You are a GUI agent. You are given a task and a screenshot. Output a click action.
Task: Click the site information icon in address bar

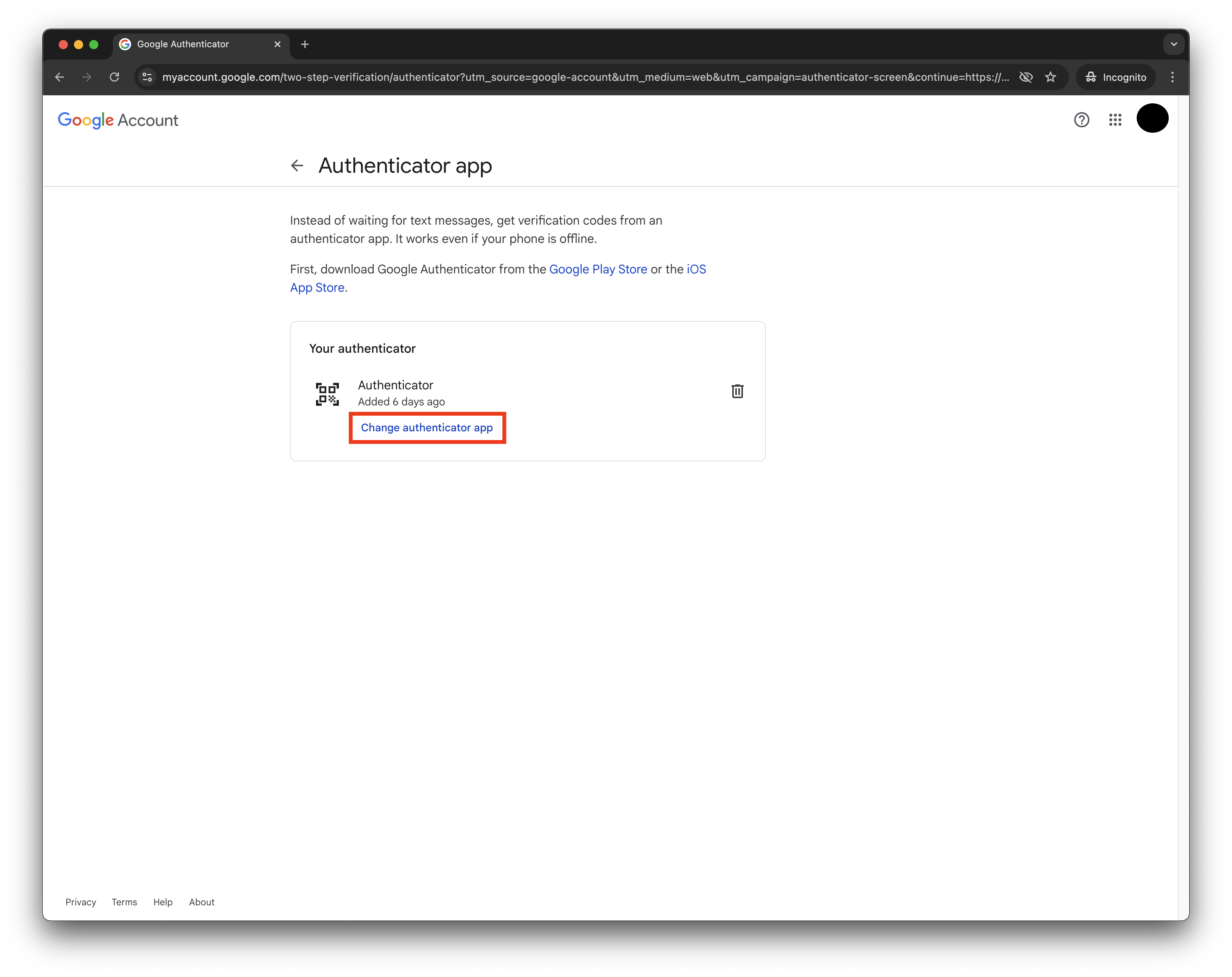coord(148,77)
